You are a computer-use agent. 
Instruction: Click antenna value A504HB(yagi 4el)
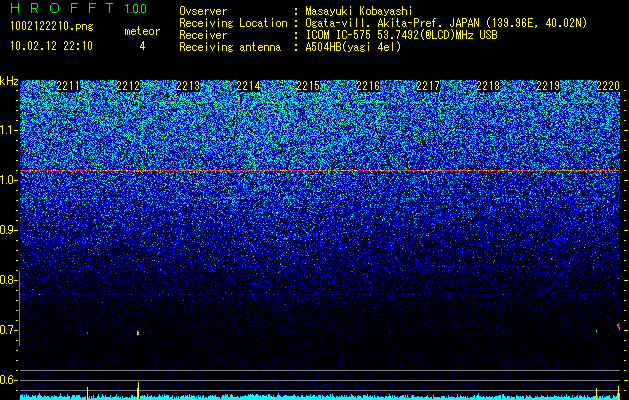(353, 47)
